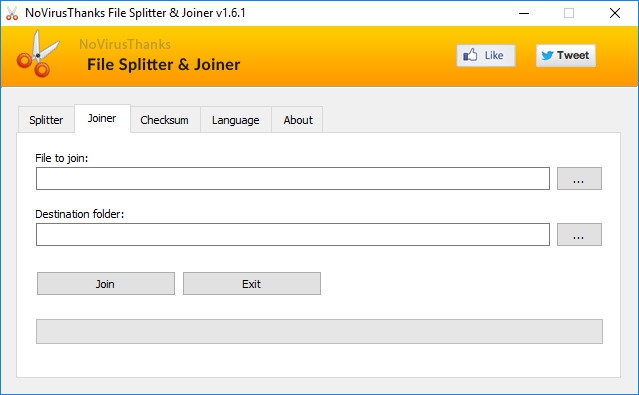Click the 'File Splitter & Joiner' banner heading
Screen dimensions: 639x395
pyautogui.click(x=163, y=64)
